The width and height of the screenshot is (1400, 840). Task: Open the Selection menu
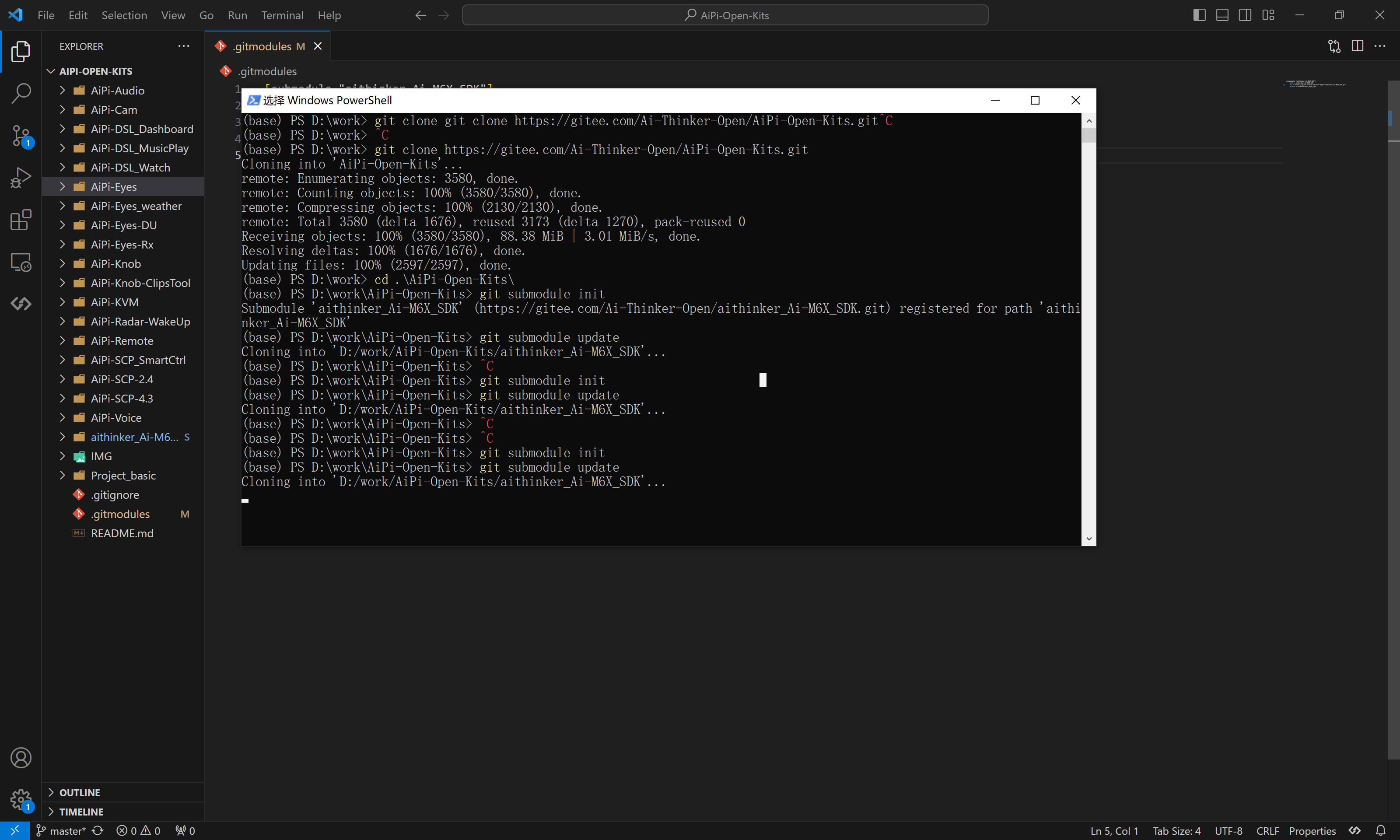125,15
